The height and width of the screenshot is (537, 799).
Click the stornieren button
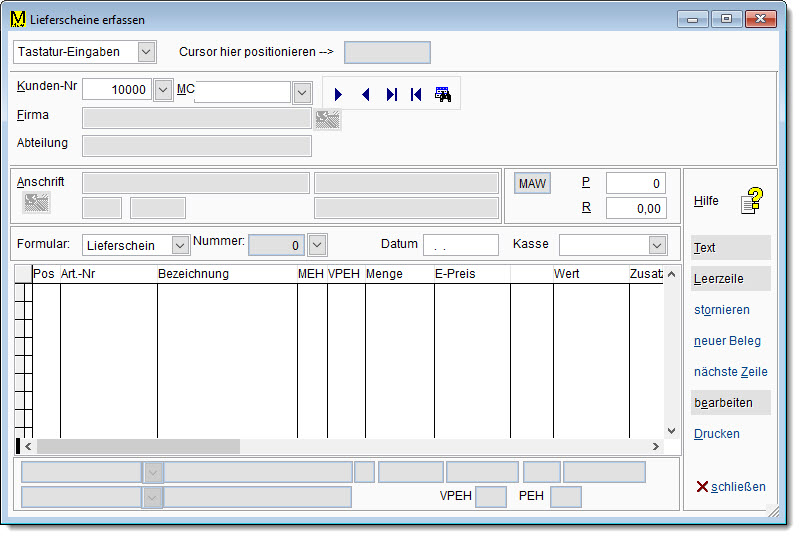pyautogui.click(x=721, y=310)
